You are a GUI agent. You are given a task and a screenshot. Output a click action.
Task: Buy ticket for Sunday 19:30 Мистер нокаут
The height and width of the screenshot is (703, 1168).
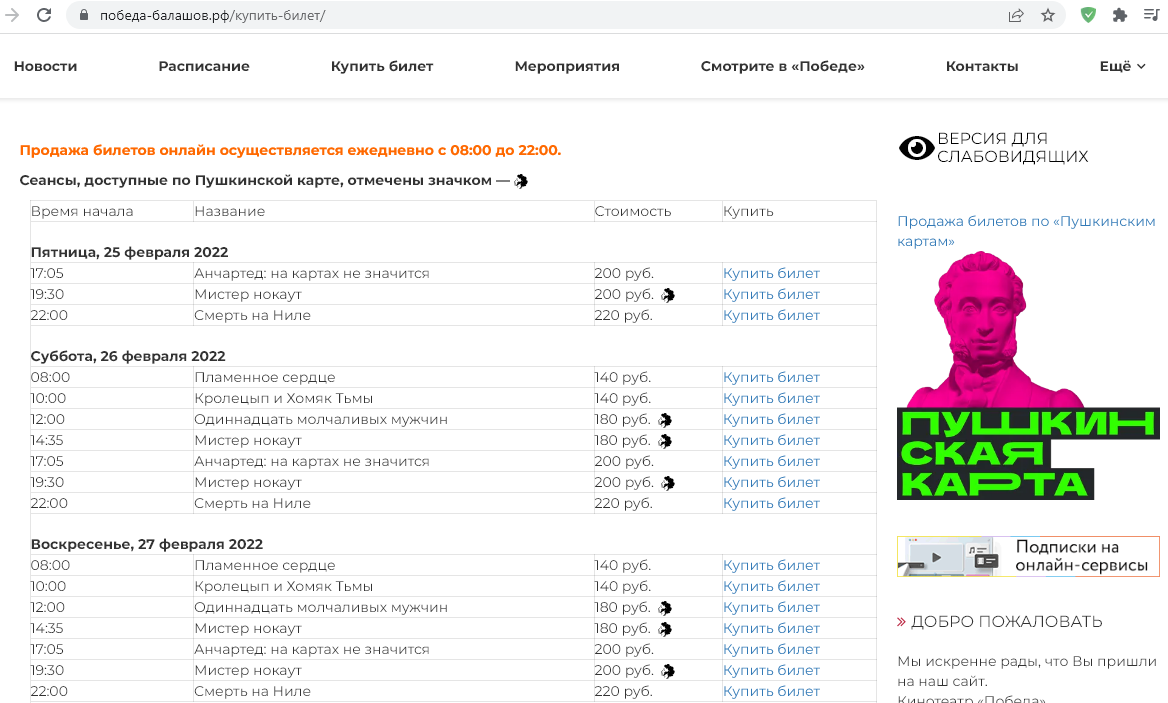pos(771,669)
